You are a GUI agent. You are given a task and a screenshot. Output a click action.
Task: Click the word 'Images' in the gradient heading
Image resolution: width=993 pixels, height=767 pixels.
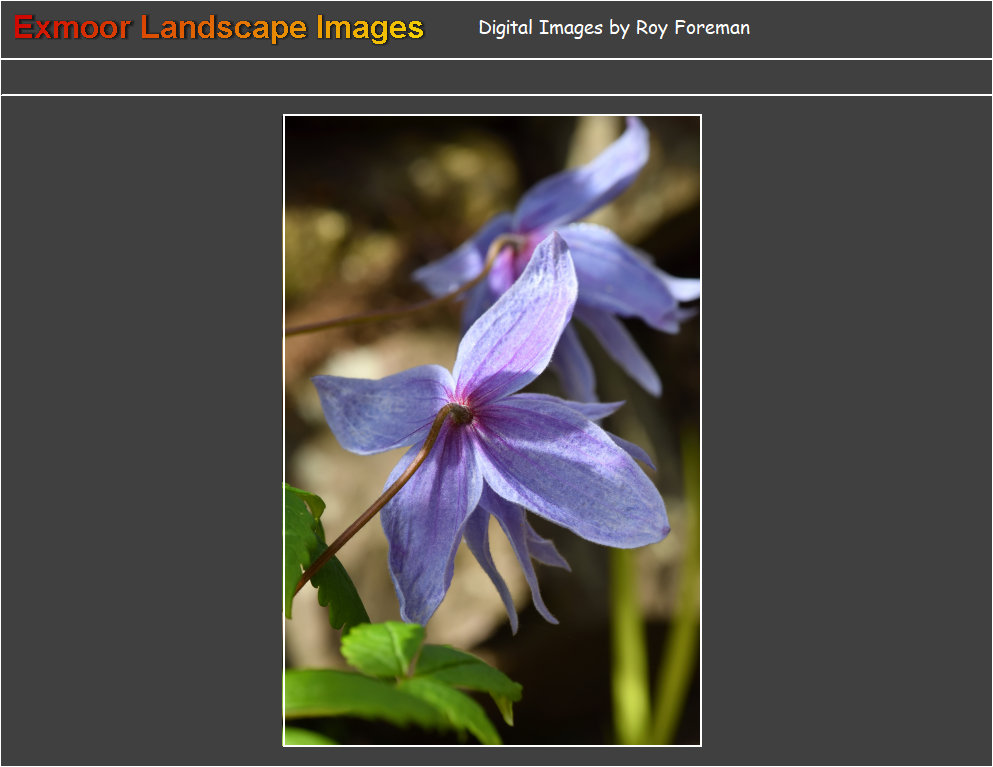pyautogui.click(x=370, y=28)
